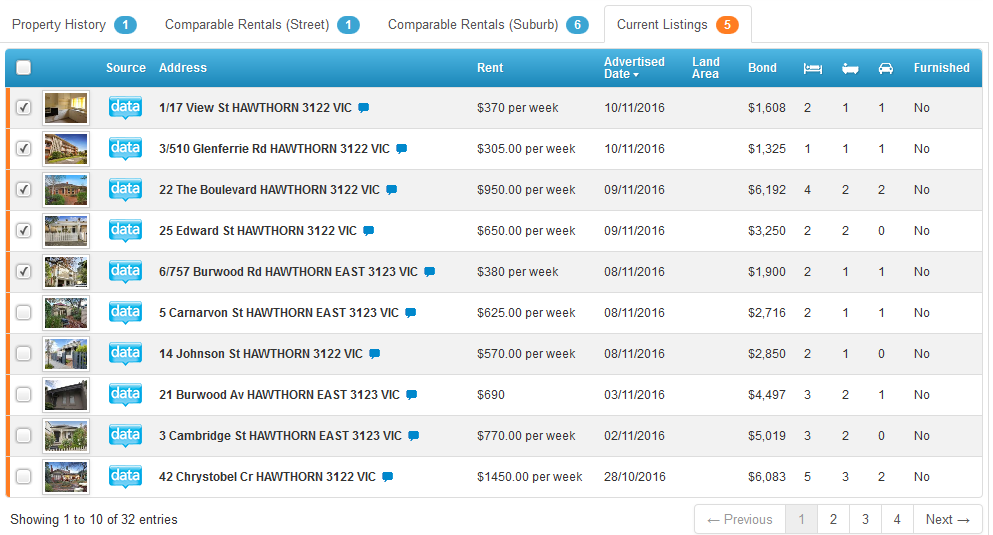Click the 3 Cambridge St HAWTHORN EAST address

click(x=280, y=436)
